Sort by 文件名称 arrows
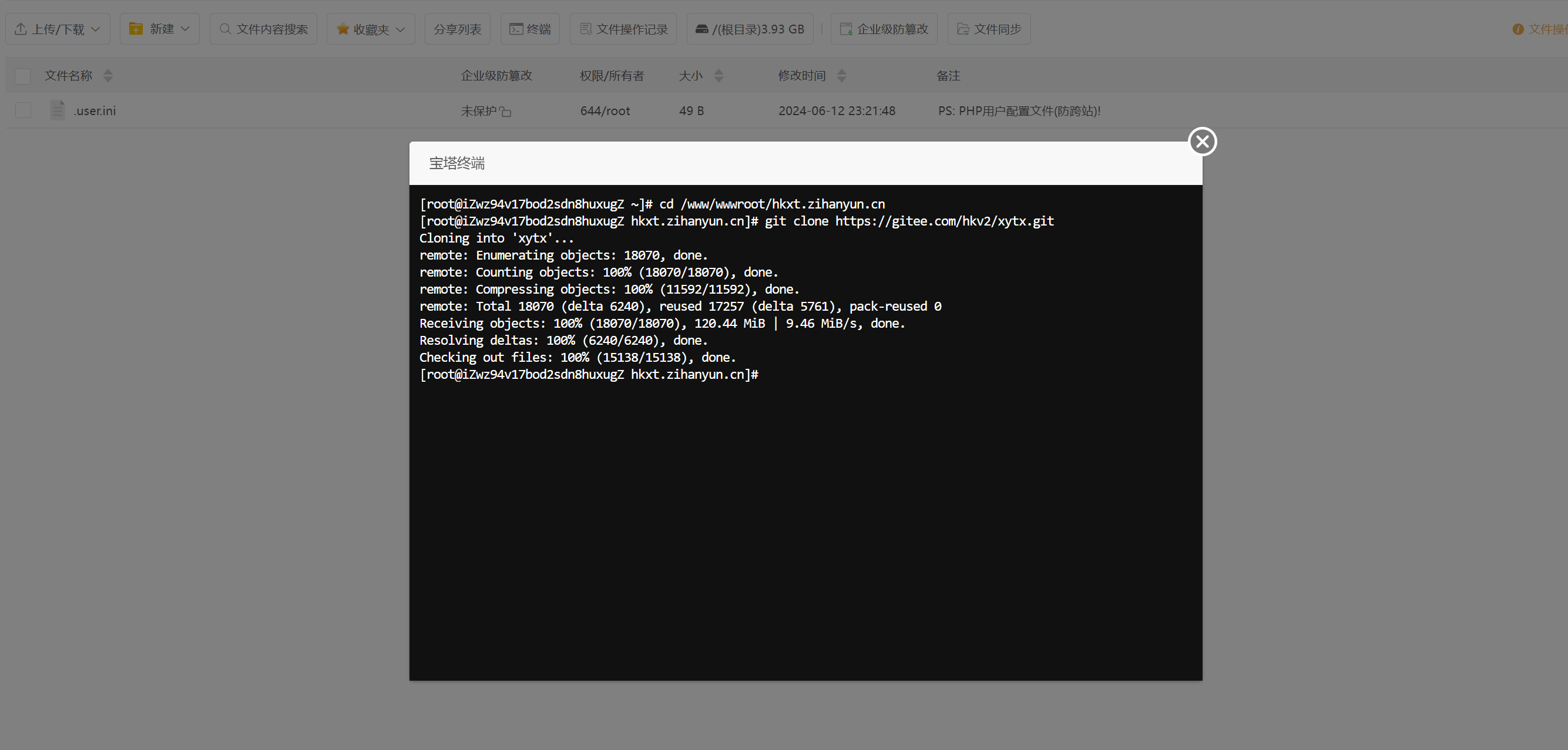Screen dimensions: 1568x750 (108, 76)
